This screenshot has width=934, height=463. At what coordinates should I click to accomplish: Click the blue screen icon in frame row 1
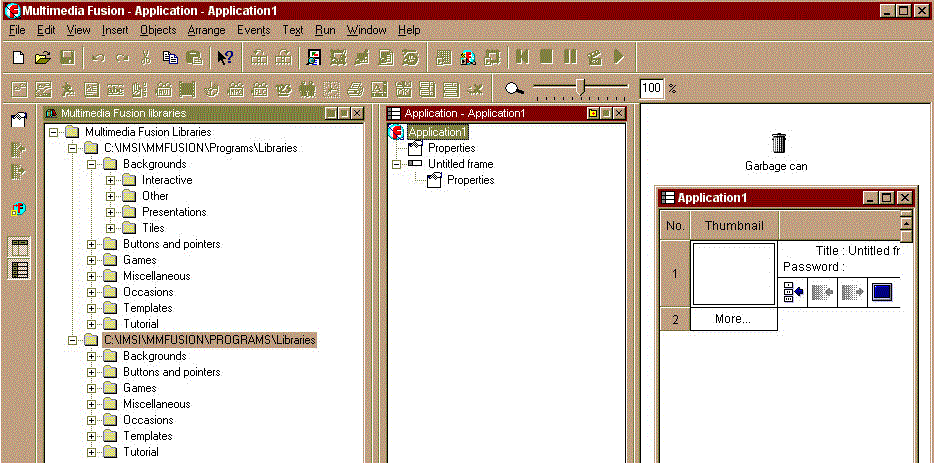(x=882, y=293)
